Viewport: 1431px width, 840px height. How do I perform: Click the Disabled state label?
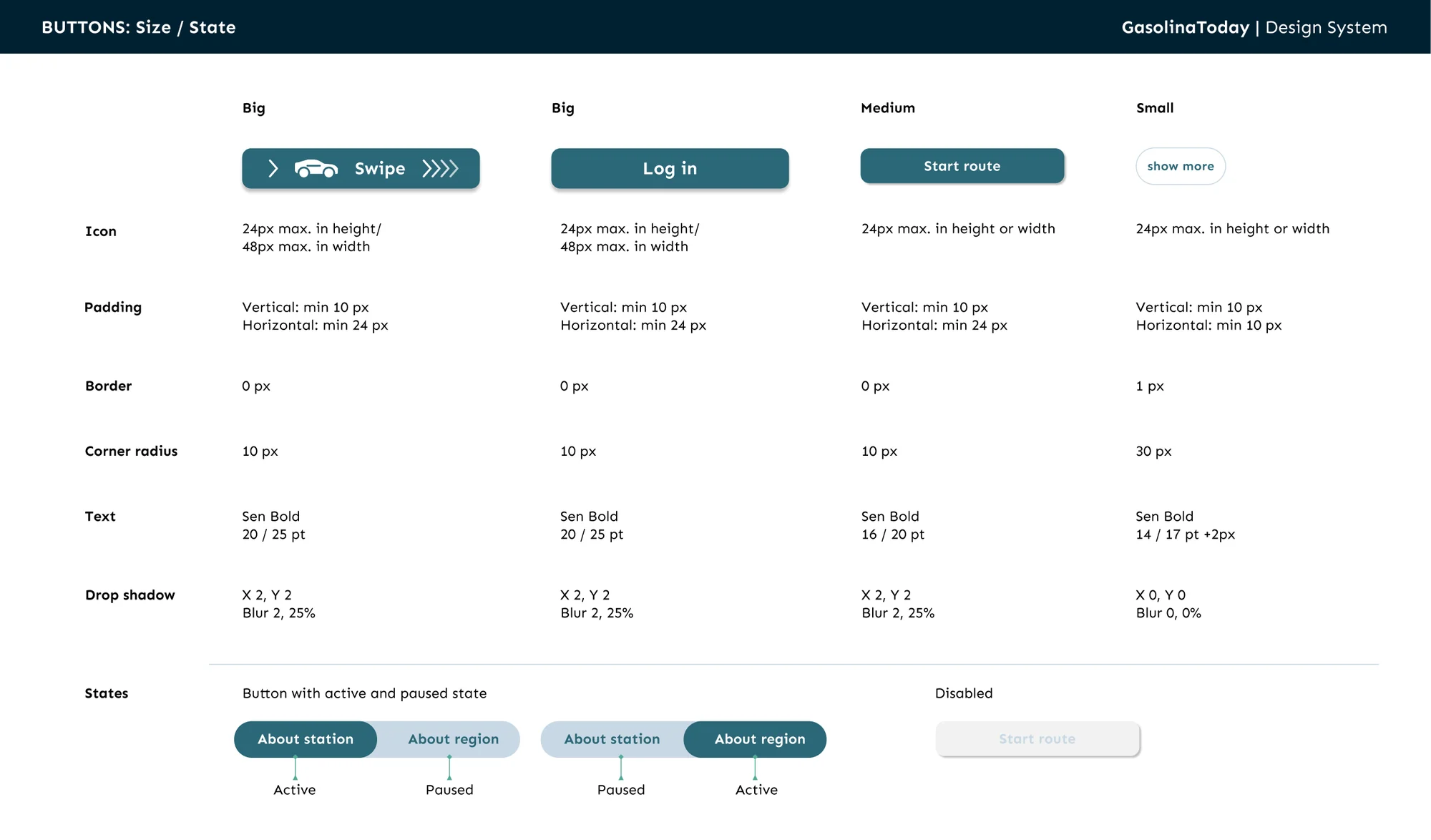click(964, 693)
